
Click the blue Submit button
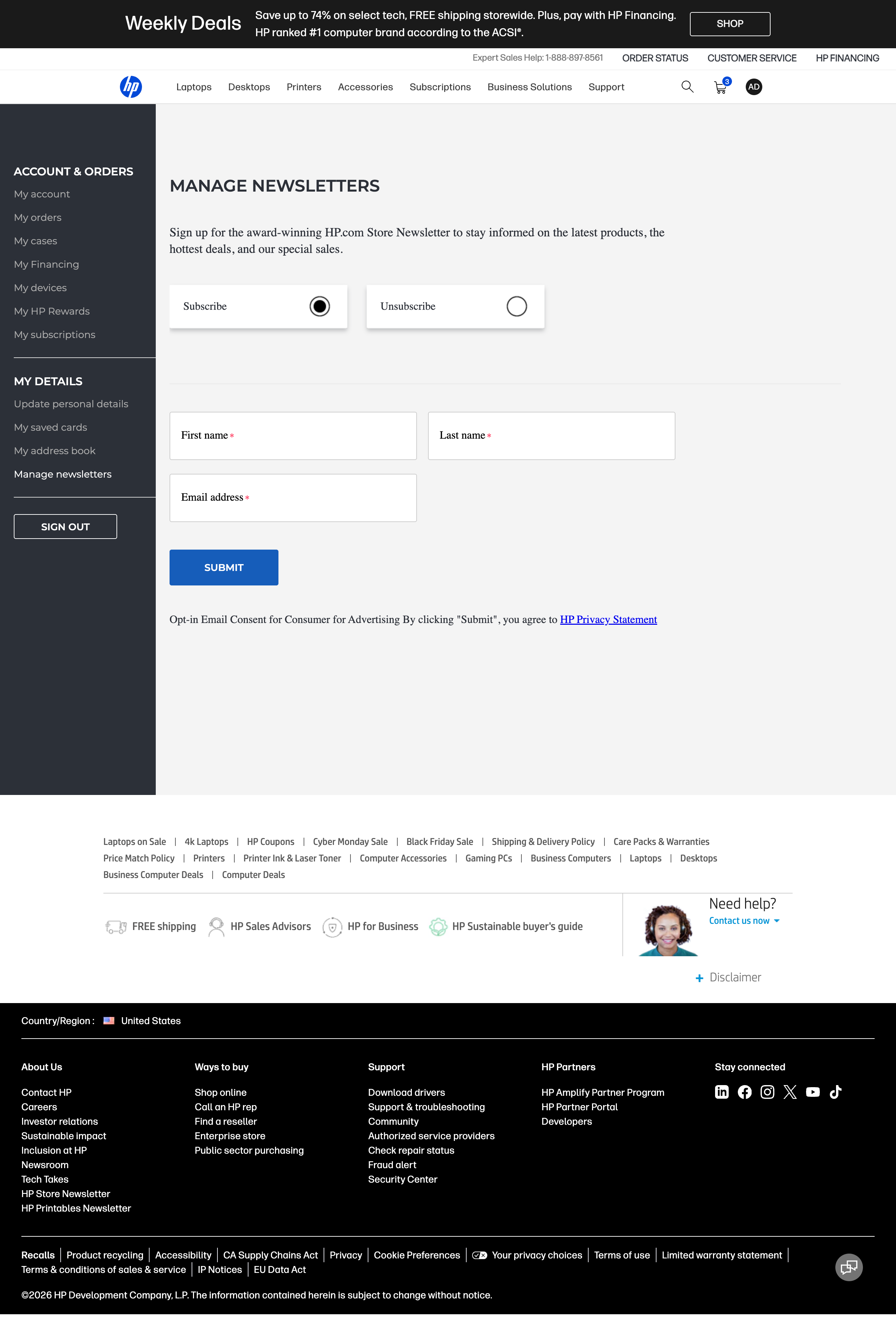tap(223, 568)
